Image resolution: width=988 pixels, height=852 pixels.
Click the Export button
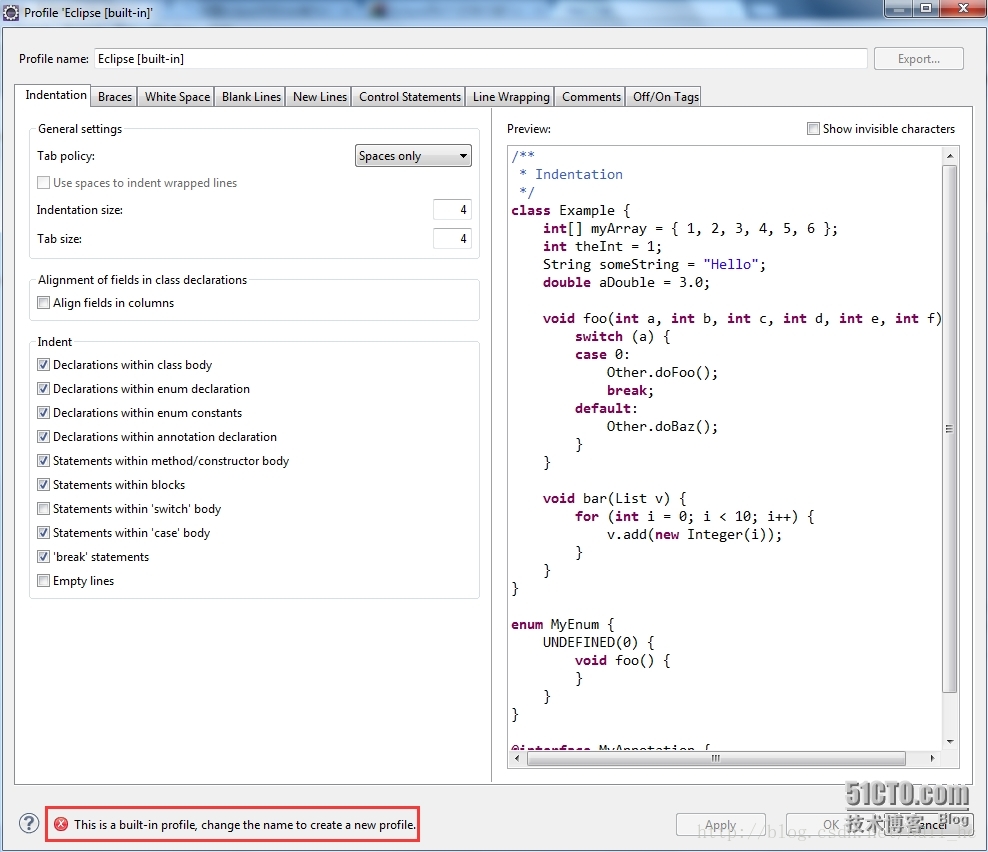click(918, 59)
